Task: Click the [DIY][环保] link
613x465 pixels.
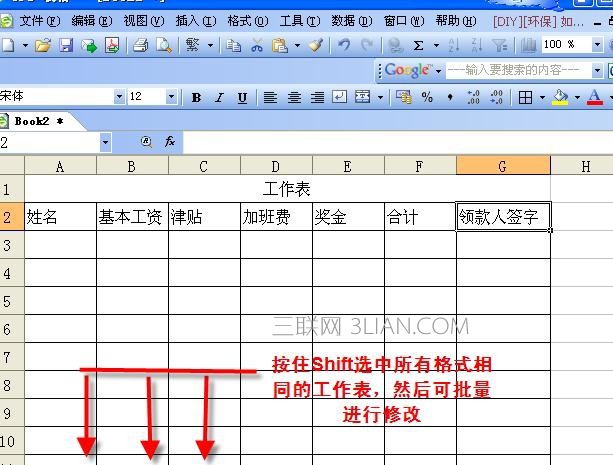Action: coord(538,22)
